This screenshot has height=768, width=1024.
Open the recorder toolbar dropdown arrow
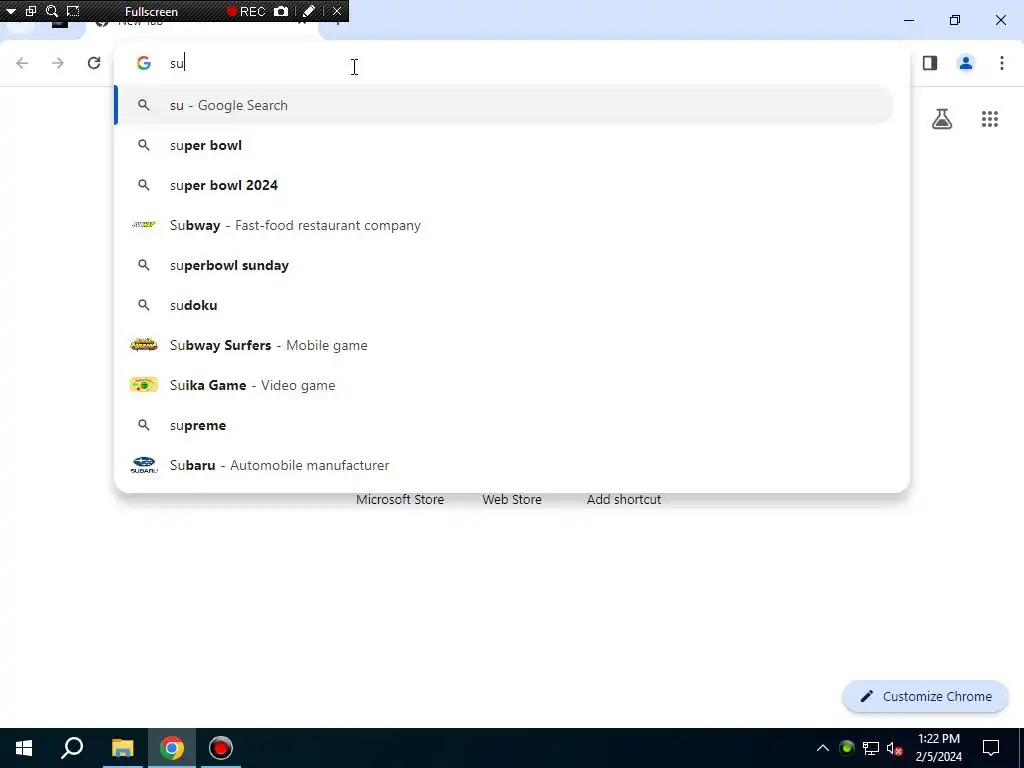[x=10, y=11]
